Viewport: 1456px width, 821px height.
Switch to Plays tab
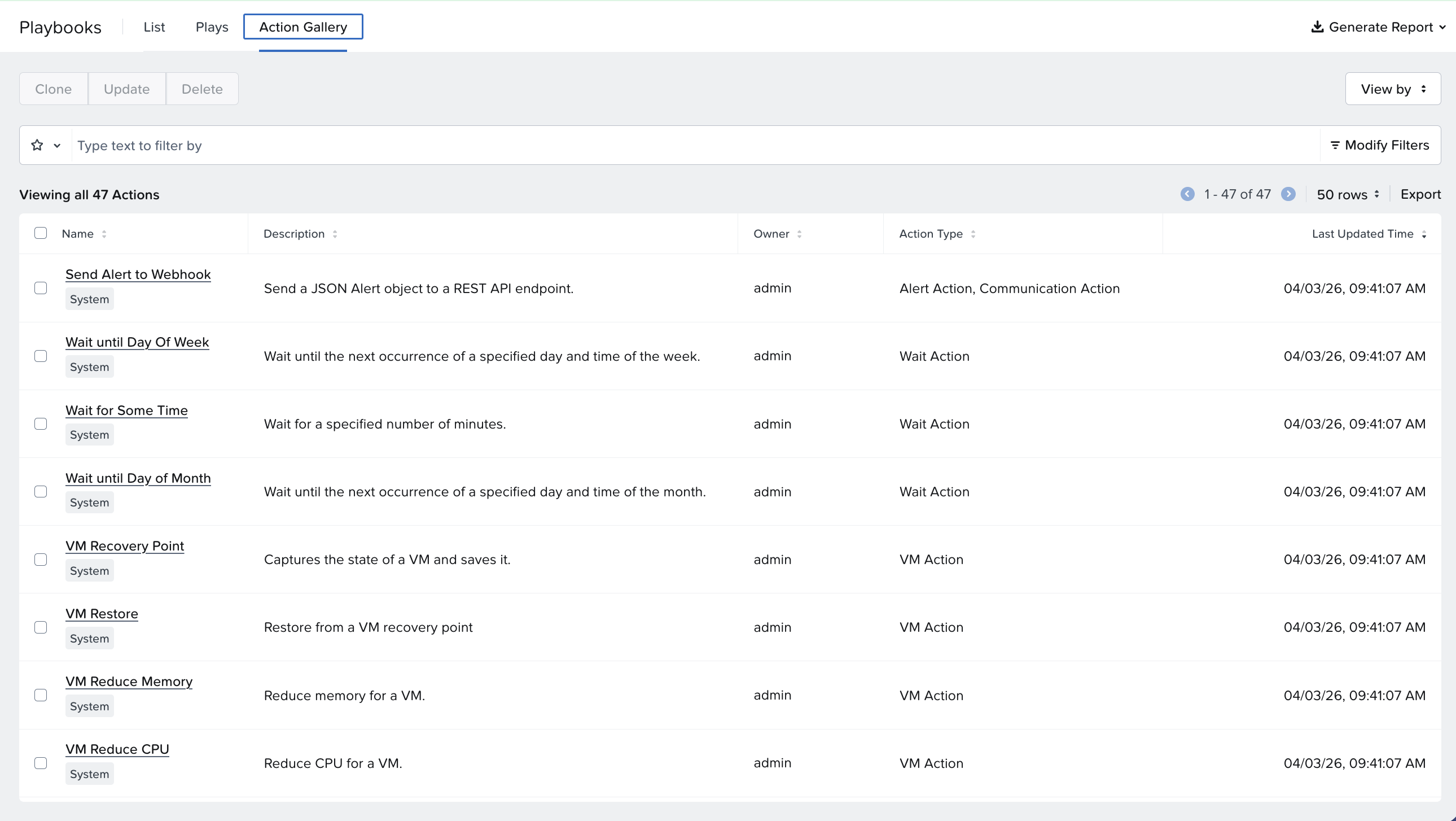pos(212,27)
